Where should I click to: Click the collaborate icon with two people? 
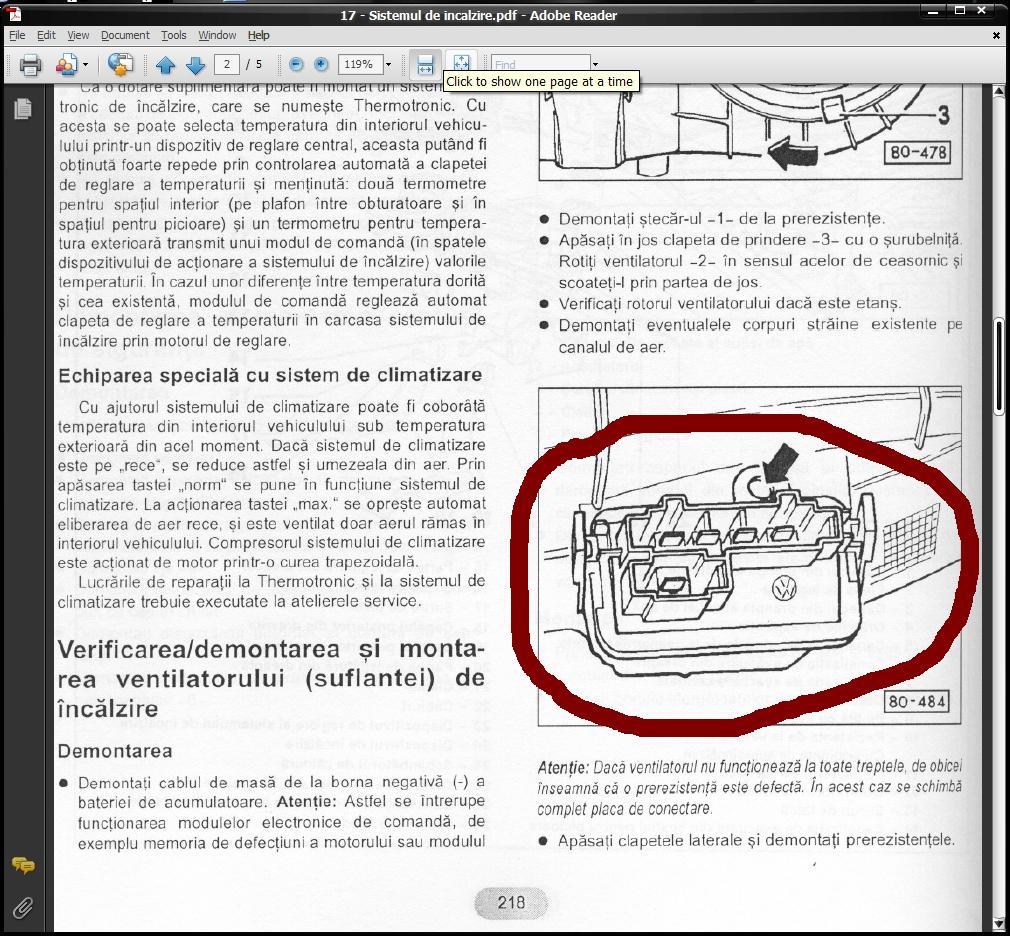click(66, 64)
